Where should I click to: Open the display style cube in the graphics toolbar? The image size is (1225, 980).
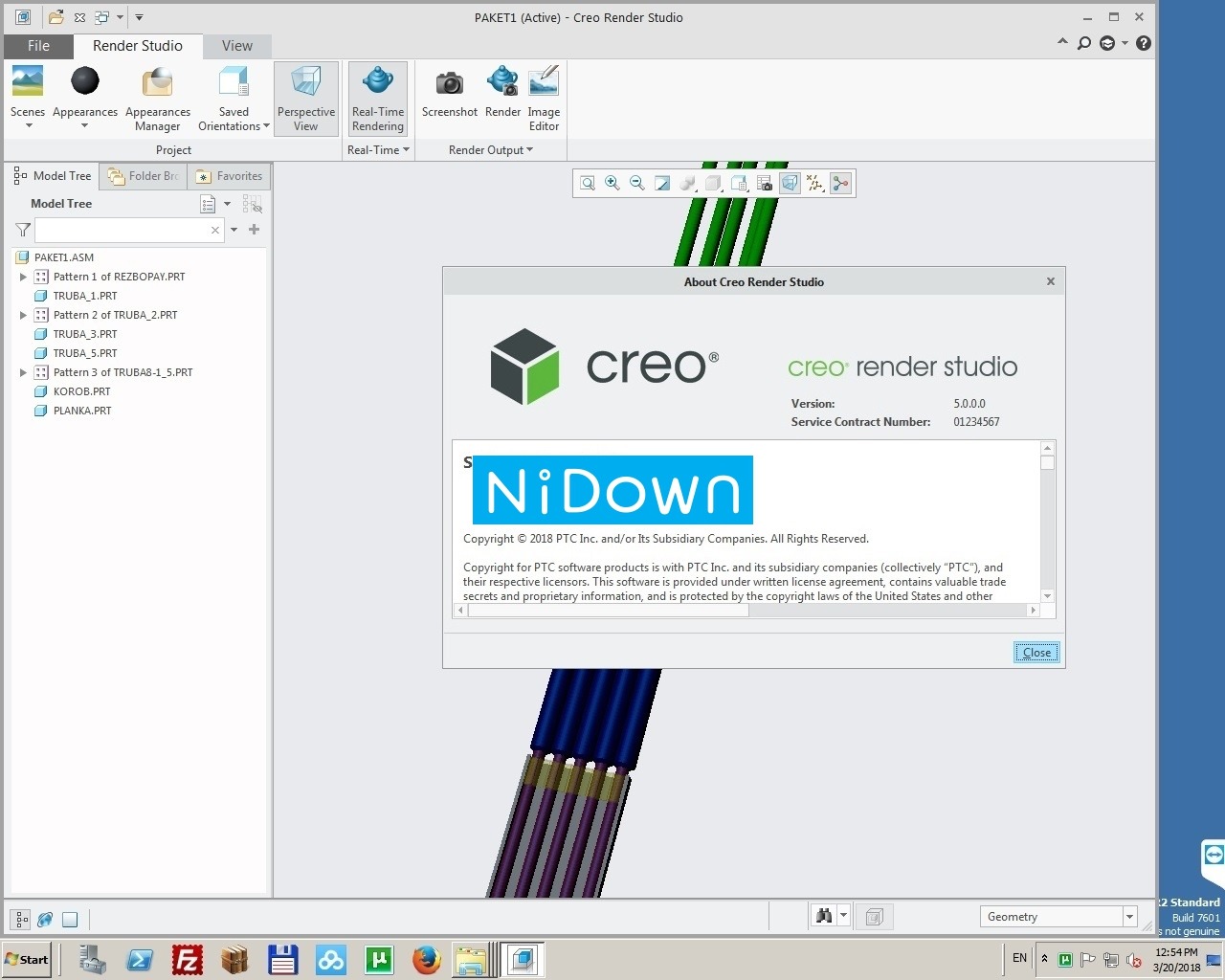(x=713, y=184)
